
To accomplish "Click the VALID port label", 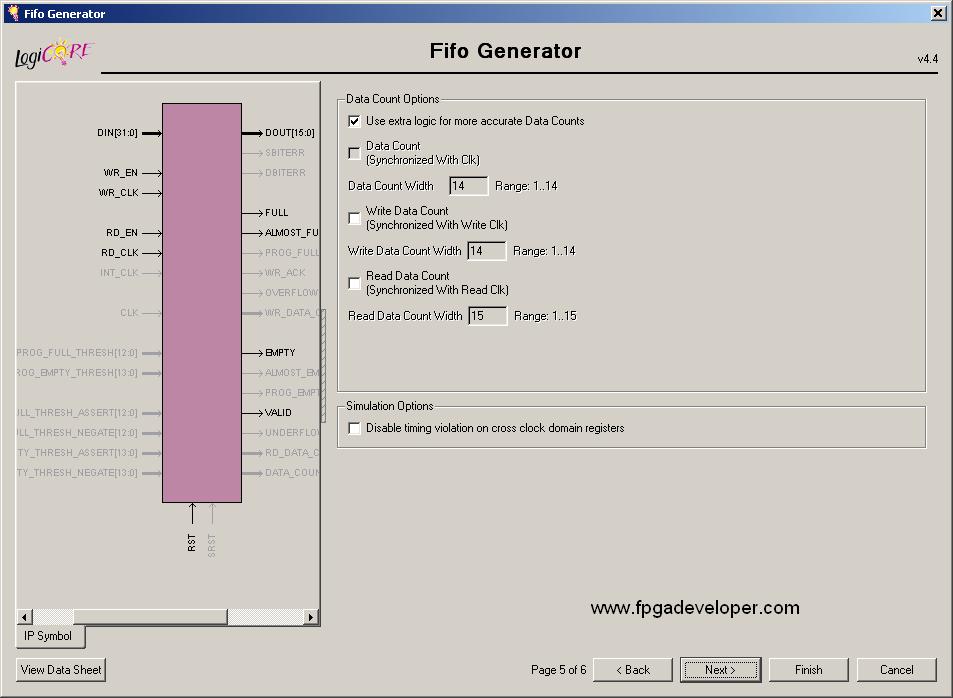I will point(278,413).
